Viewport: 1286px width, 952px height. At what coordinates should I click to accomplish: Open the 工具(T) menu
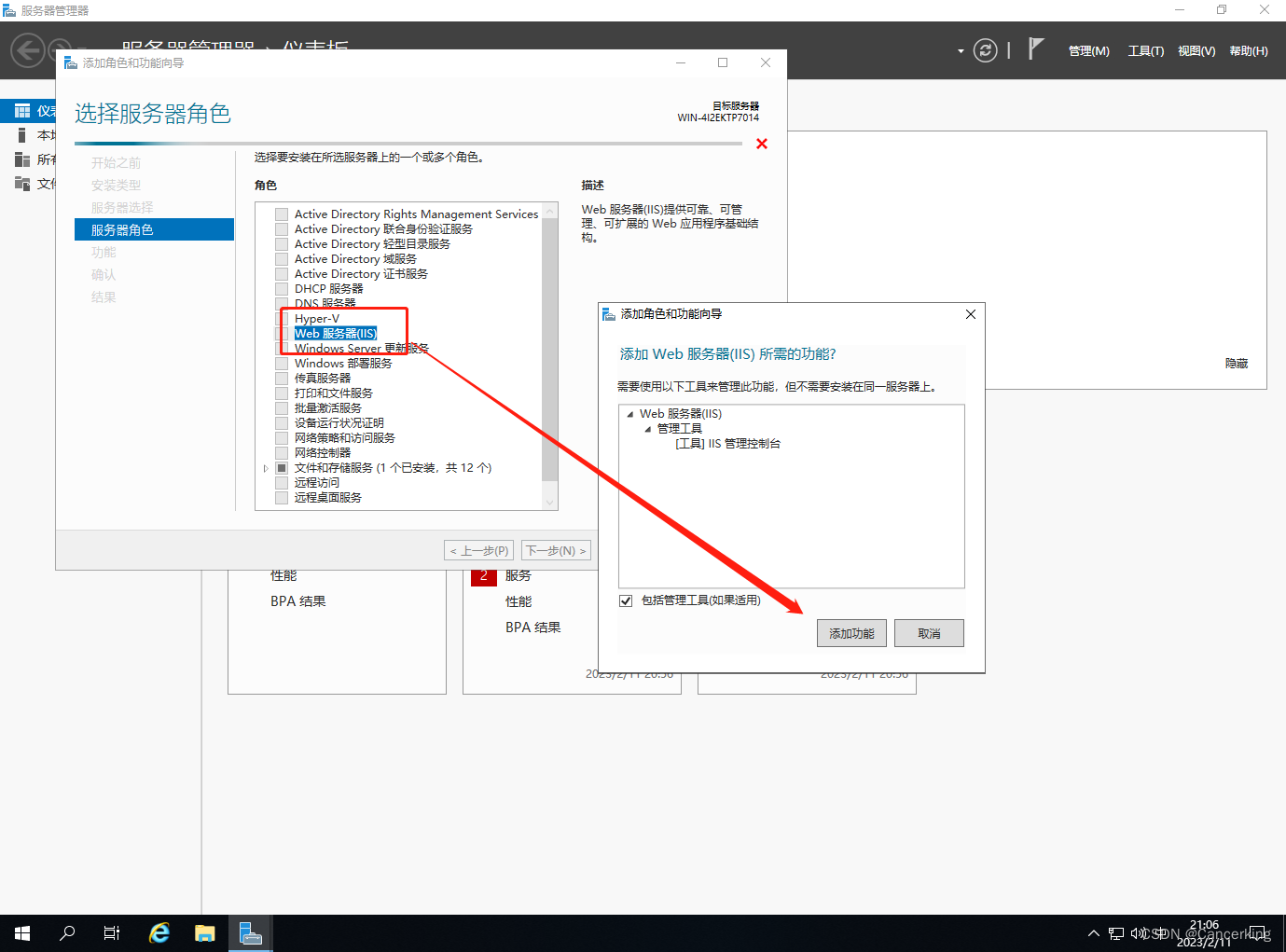tap(1145, 51)
